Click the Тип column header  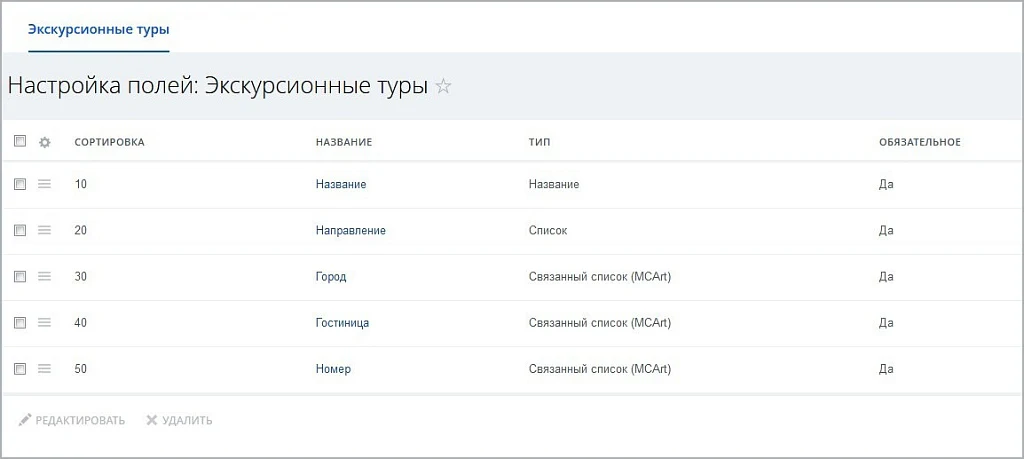(539, 142)
